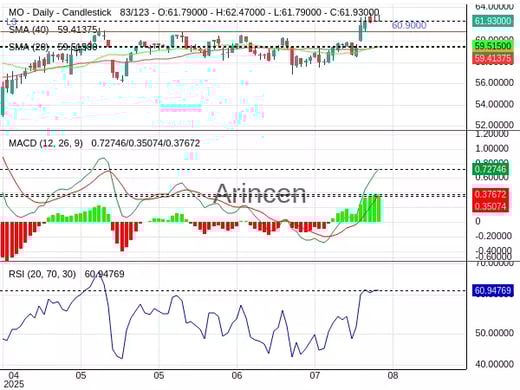Viewport: 520px width, 390px height.
Task: Click the RSI (20, 70, 30) label
Action: pyautogui.click(x=42, y=274)
